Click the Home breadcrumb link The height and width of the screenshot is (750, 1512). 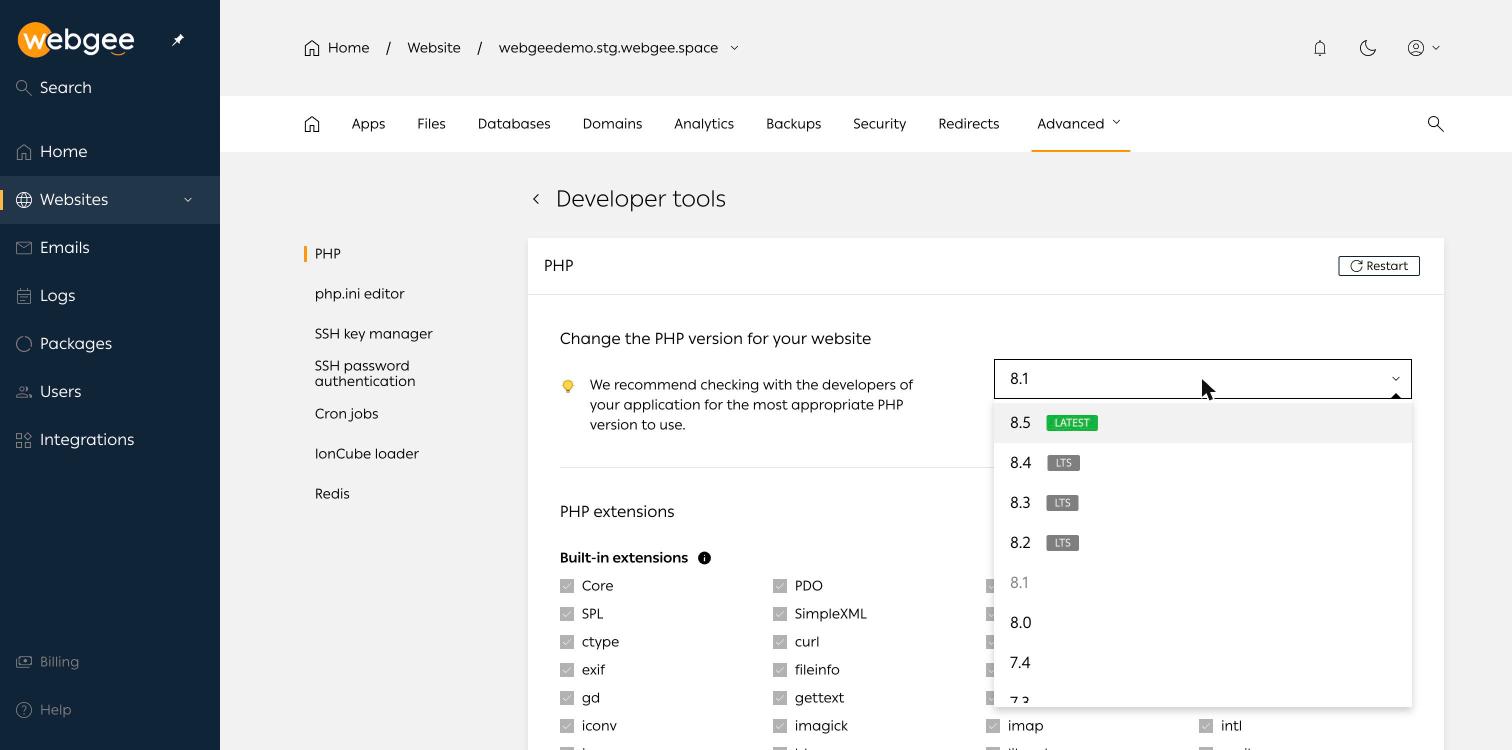point(337,48)
